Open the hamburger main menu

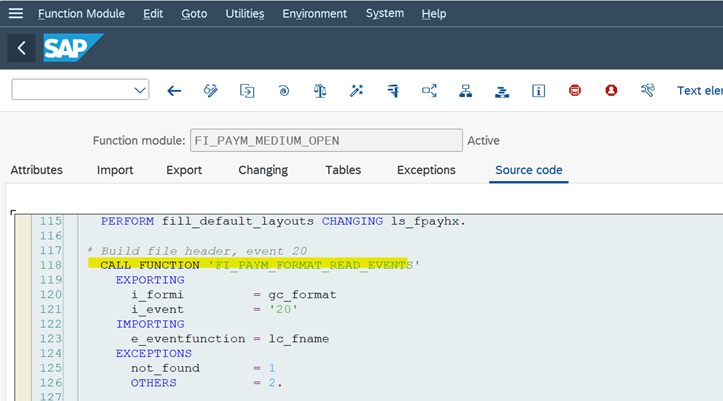click(16, 13)
